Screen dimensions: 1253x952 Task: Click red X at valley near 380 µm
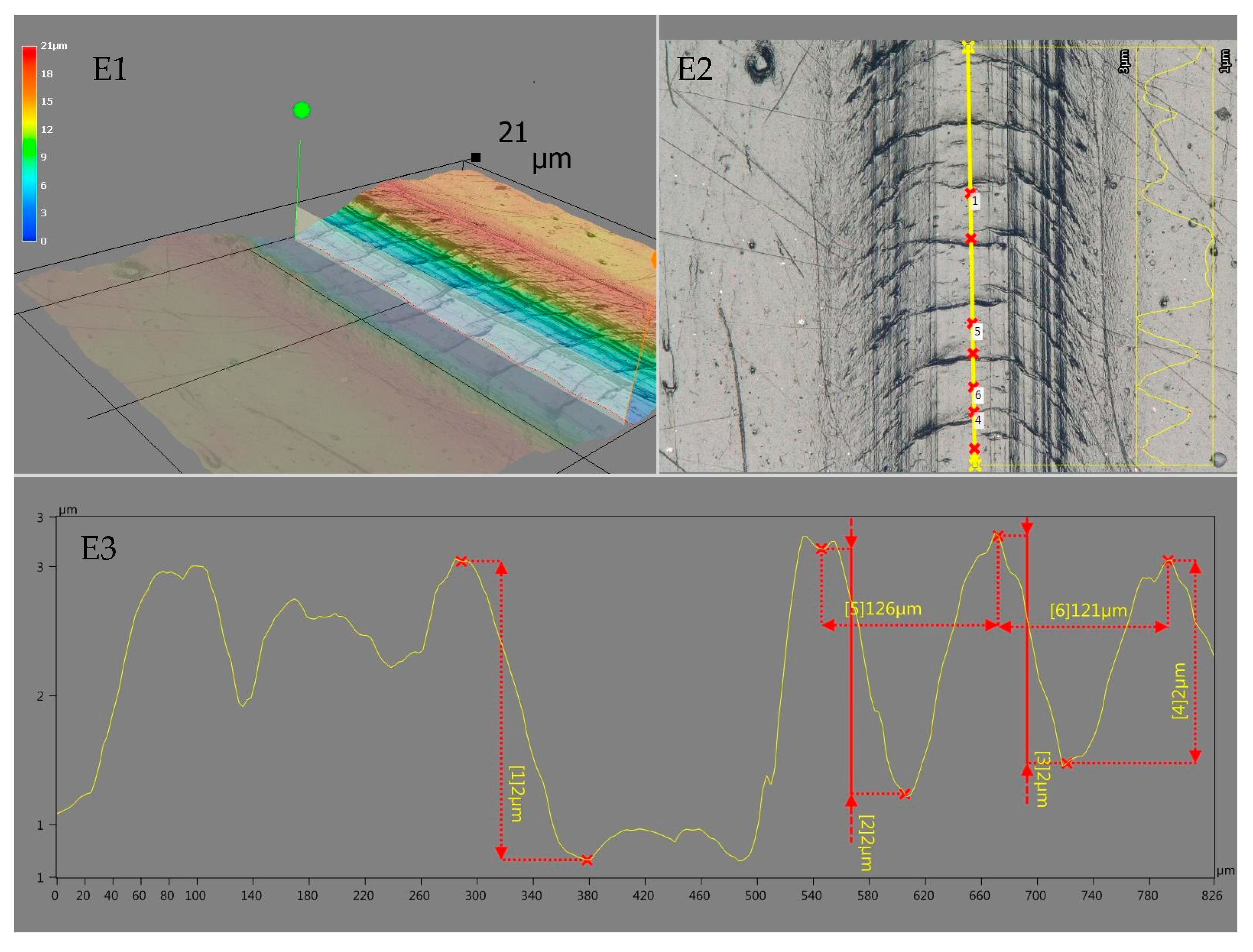pos(587,860)
